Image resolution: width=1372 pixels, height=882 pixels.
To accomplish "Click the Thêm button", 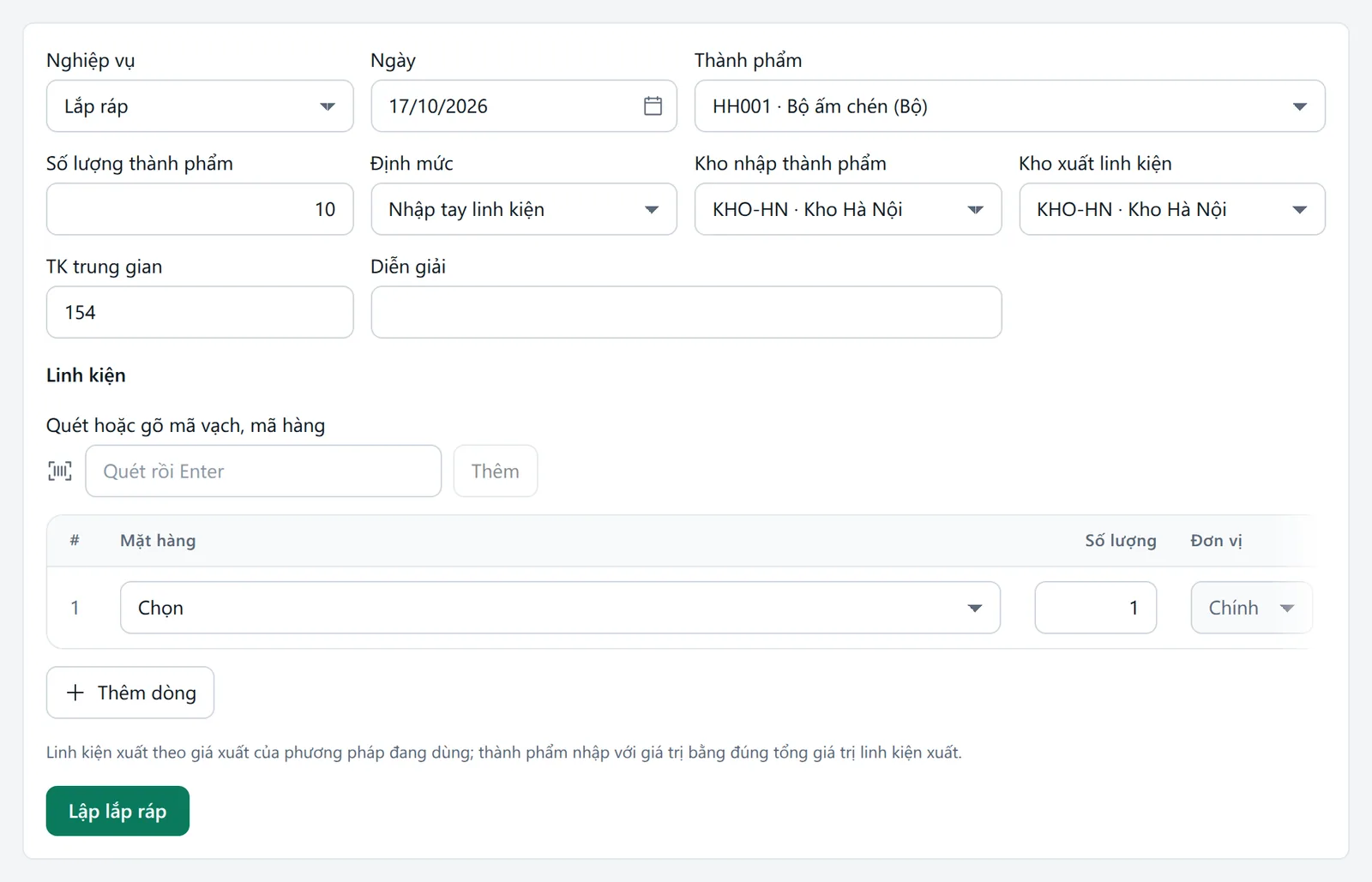I will [496, 471].
